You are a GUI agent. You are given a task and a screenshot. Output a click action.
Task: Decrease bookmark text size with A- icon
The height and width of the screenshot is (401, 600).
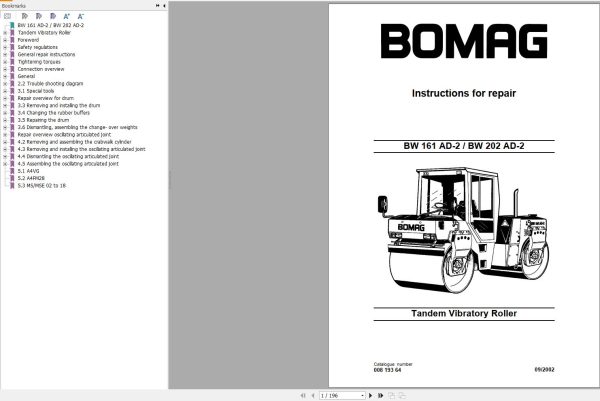[80, 16]
